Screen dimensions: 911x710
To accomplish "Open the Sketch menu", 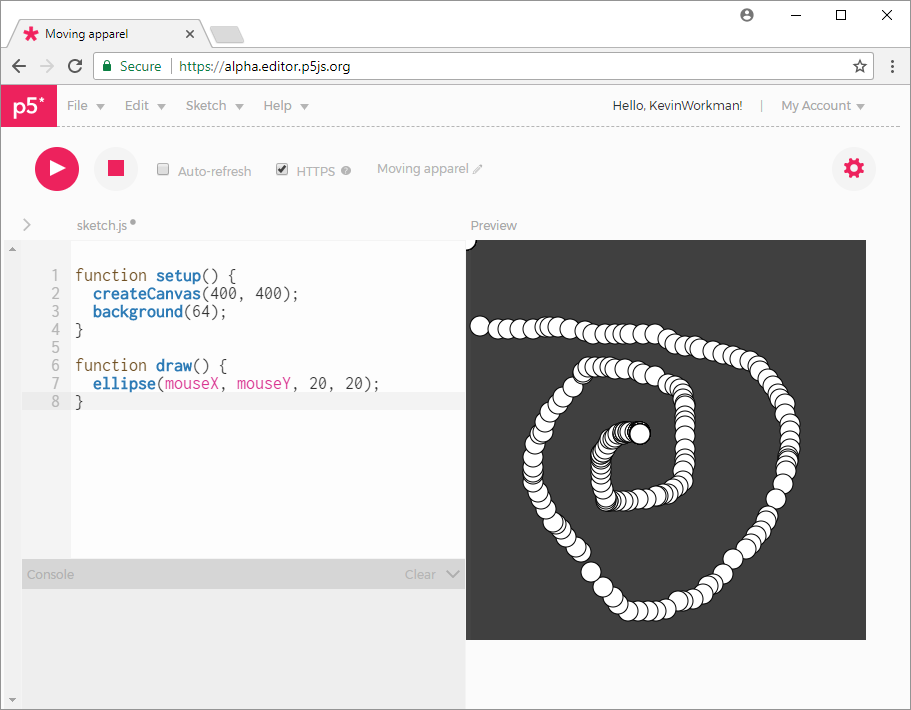I will point(214,106).
